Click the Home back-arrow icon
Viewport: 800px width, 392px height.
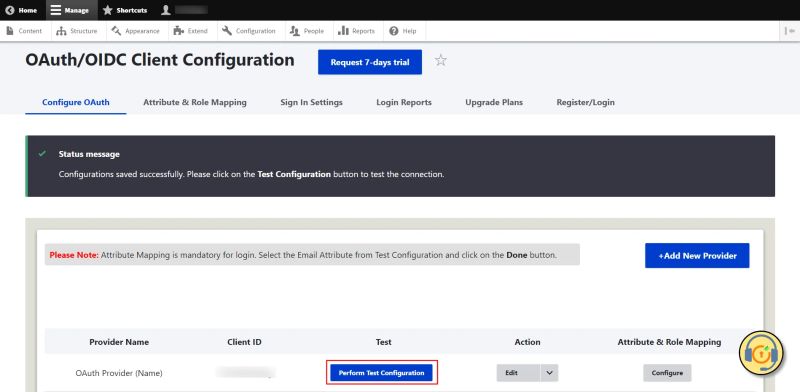[x=10, y=10]
